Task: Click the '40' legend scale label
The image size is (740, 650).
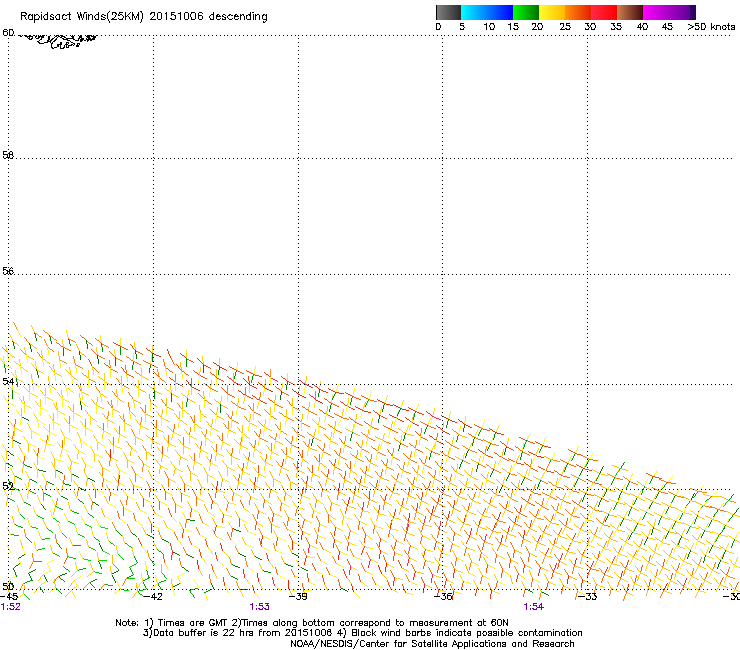Action: pos(642,27)
